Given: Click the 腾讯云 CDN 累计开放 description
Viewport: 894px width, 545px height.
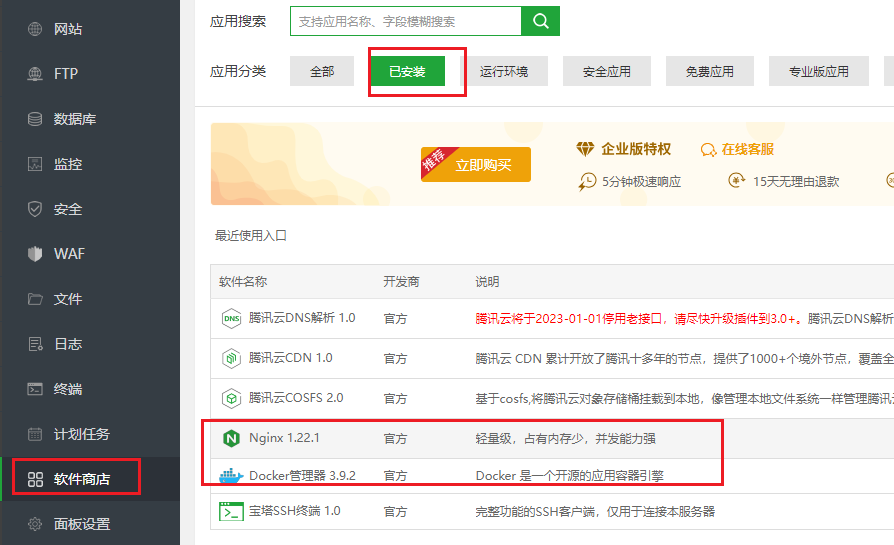Looking at the screenshot, I should pos(684,359).
